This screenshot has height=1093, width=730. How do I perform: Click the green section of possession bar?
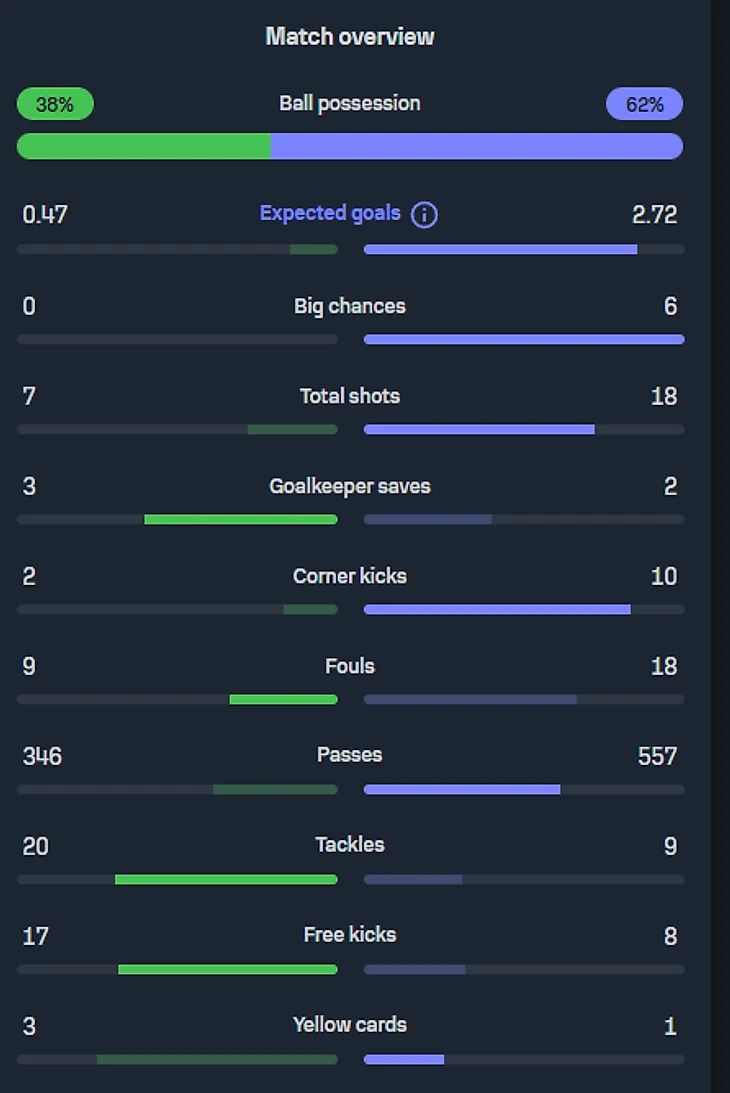144,146
